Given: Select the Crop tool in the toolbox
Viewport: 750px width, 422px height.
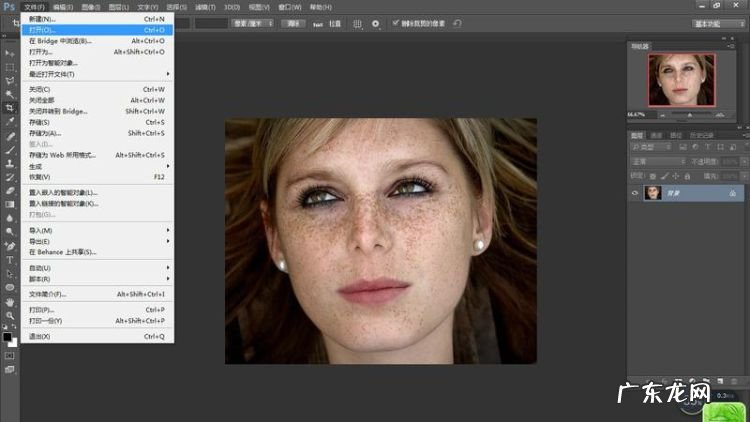Looking at the screenshot, I should (10, 107).
